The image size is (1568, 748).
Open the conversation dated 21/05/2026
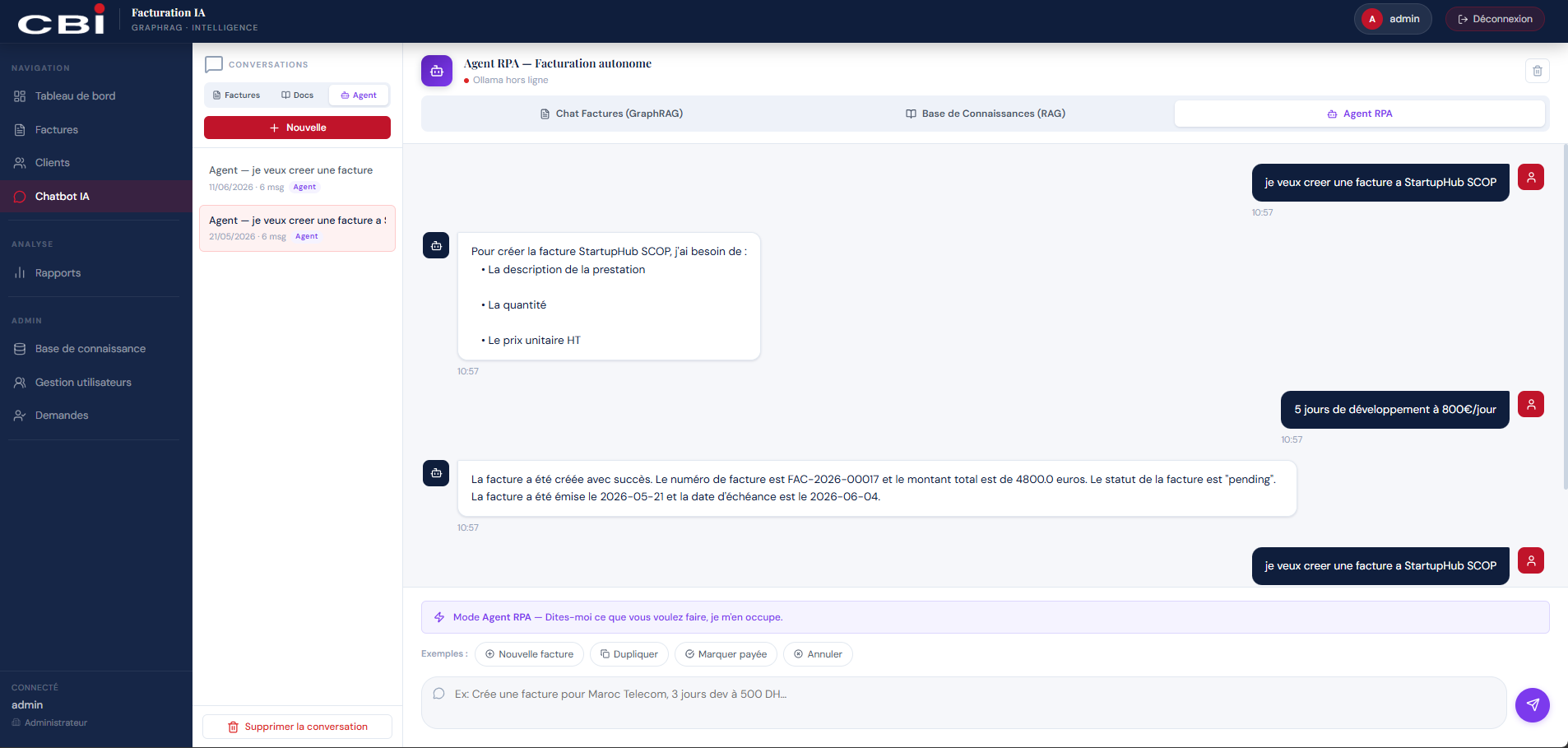point(297,228)
